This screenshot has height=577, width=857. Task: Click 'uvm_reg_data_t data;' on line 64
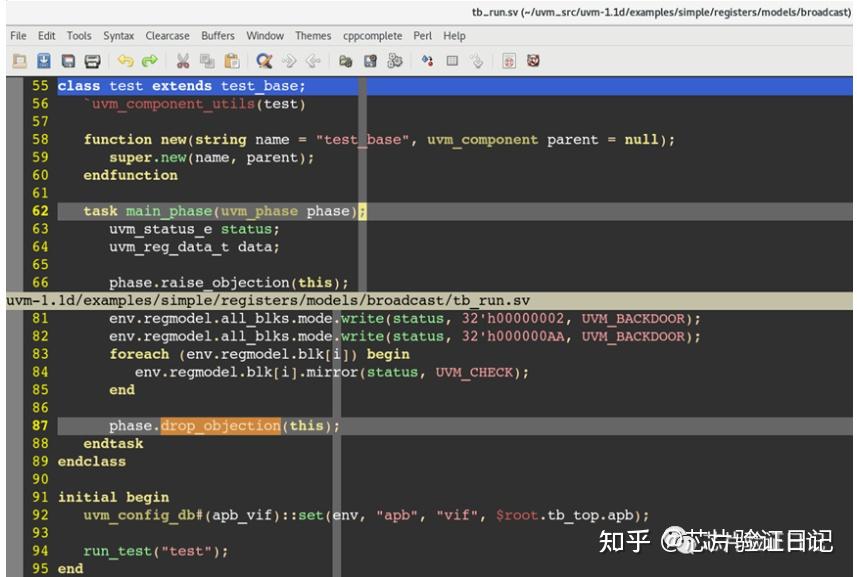[x=194, y=246]
